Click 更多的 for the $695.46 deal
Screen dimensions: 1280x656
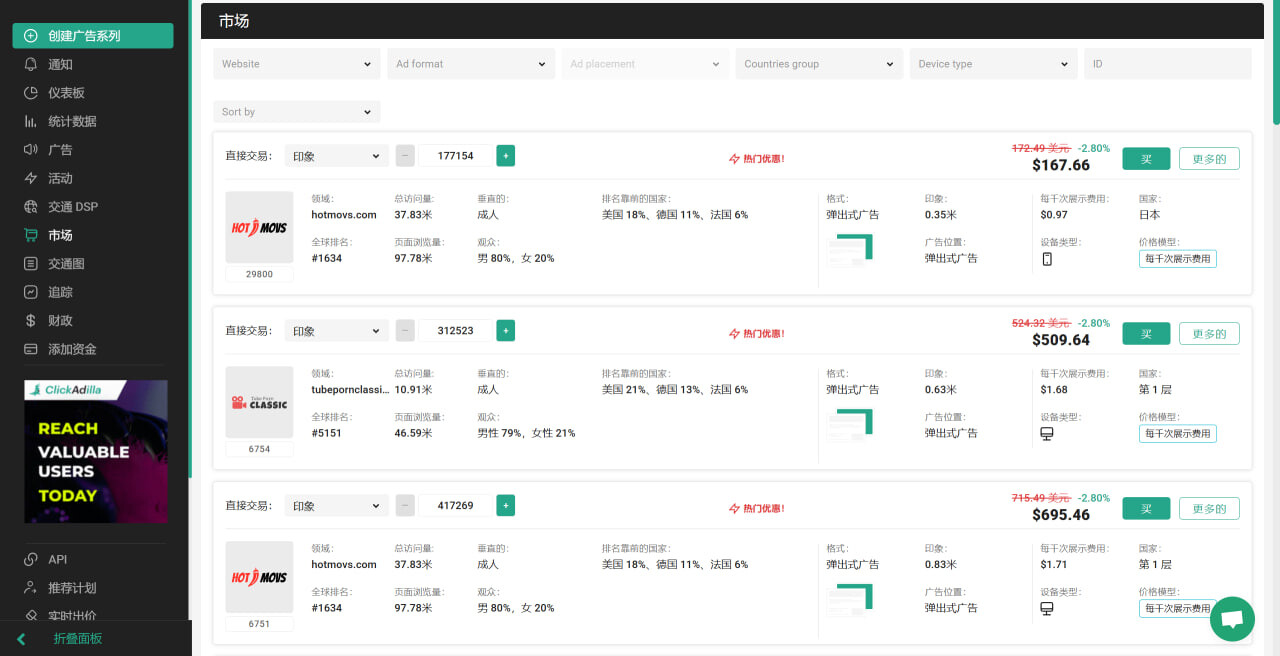pyautogui.click(x=1209, y=509)
